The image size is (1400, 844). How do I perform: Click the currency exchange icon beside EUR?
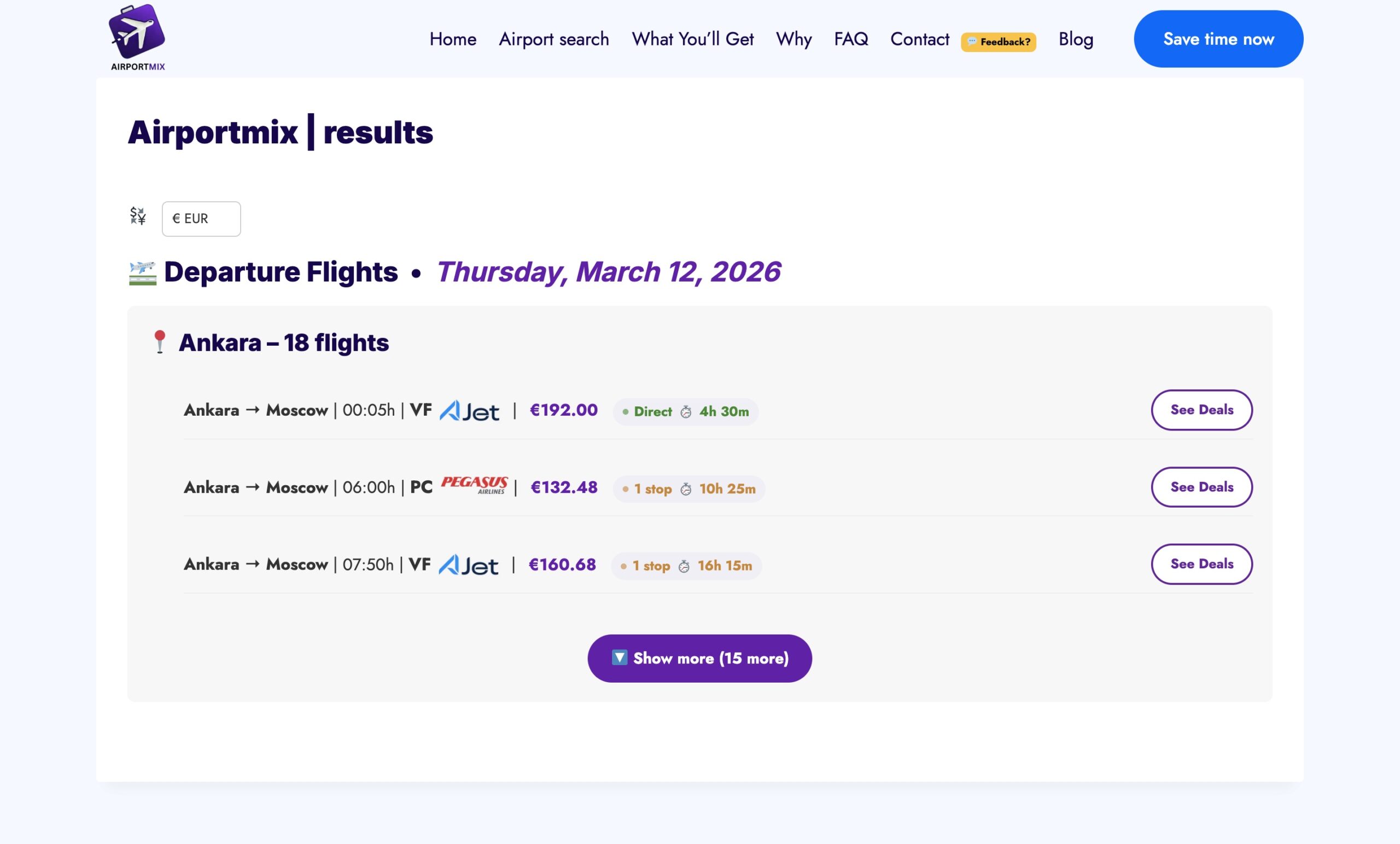[137, 218]
